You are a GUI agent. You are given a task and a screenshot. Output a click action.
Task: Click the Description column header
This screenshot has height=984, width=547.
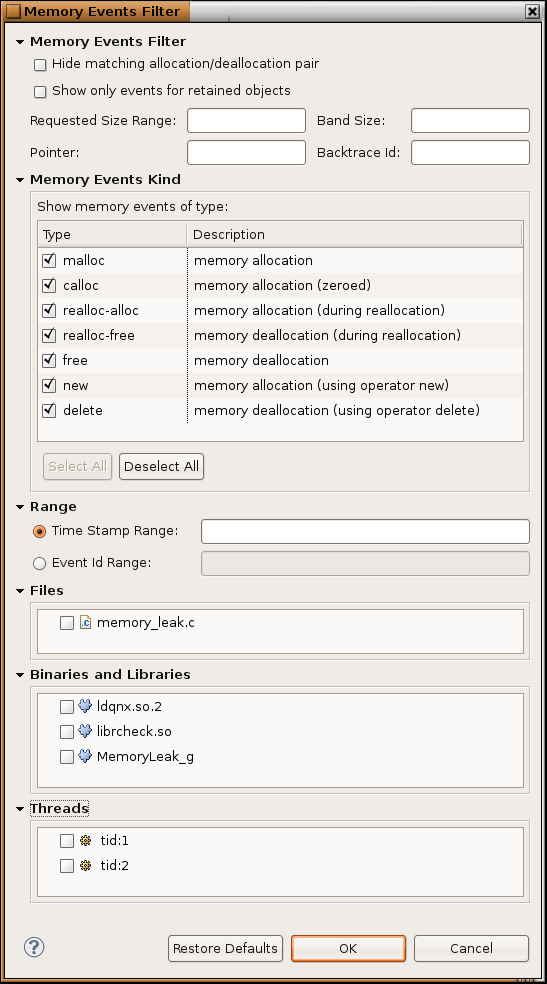coord(354,235)
